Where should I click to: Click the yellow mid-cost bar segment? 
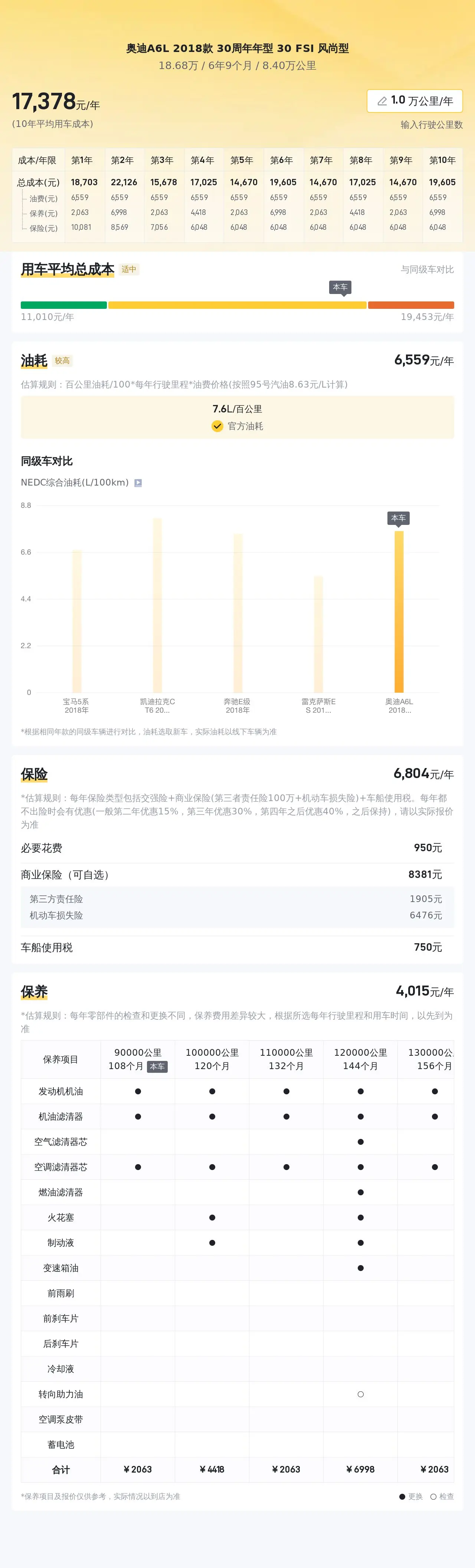pos(237,305)
